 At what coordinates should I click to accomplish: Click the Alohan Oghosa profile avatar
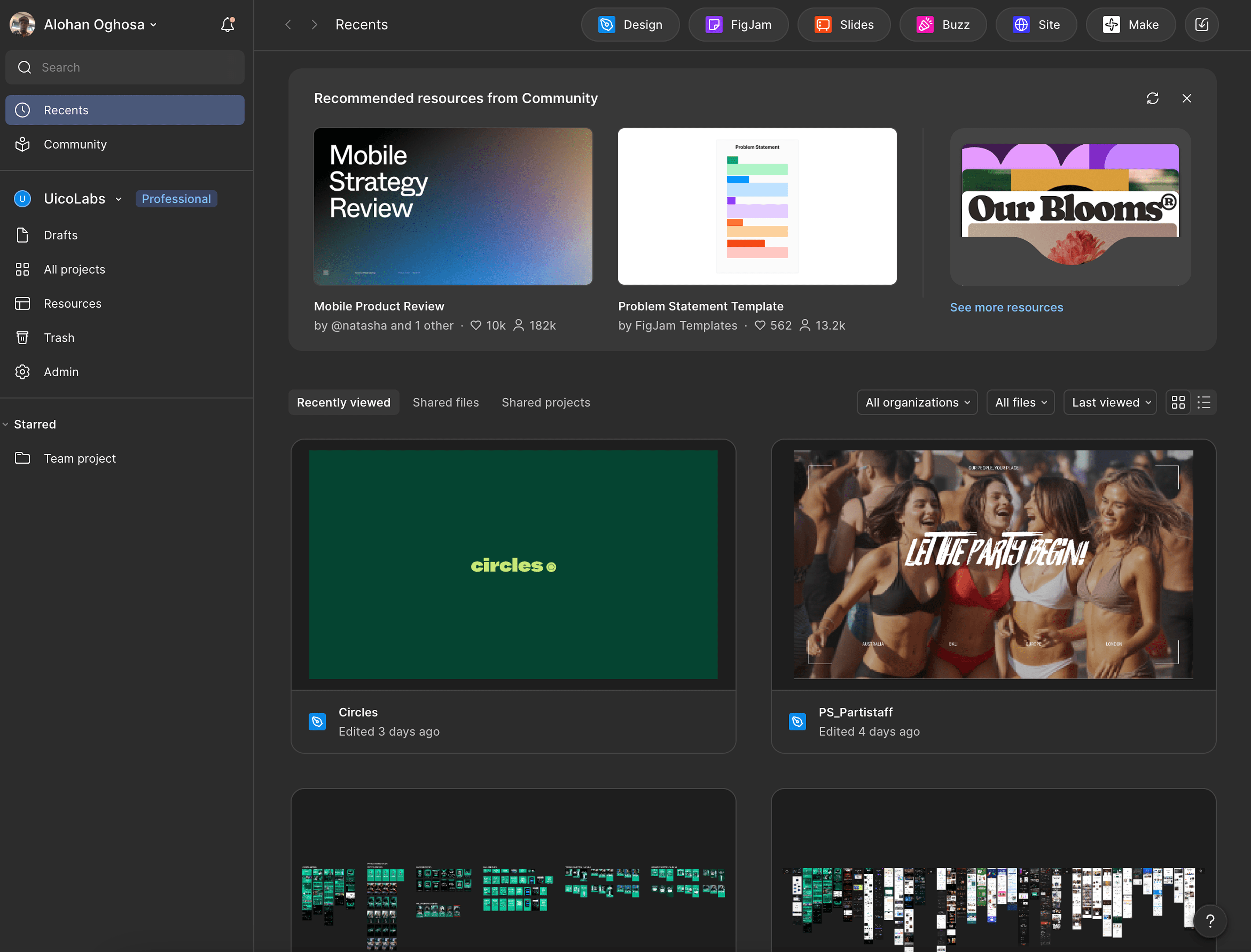click(x=22, y=24)
